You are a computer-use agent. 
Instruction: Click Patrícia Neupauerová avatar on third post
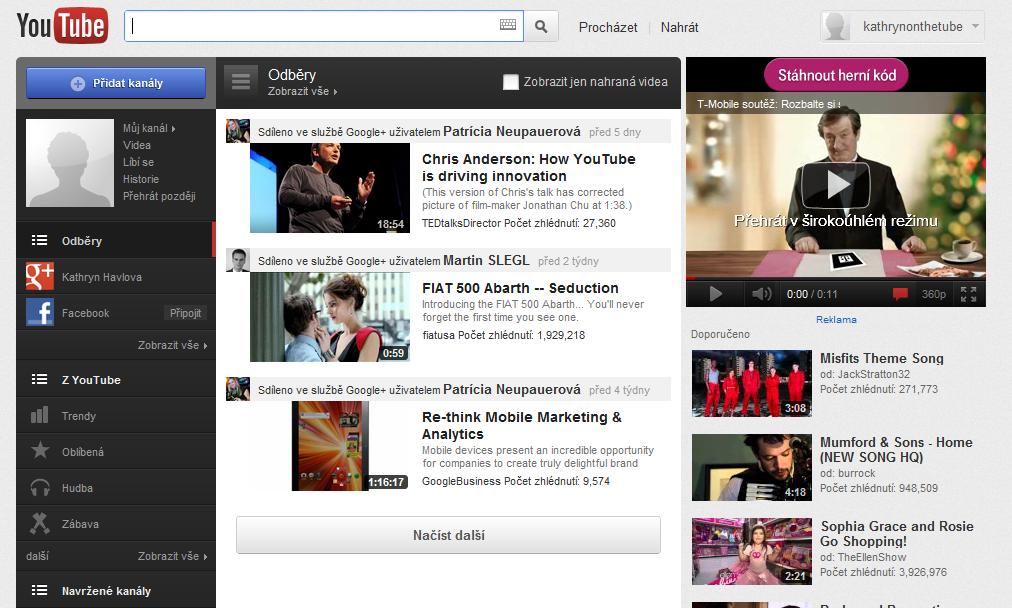point(238,389)
